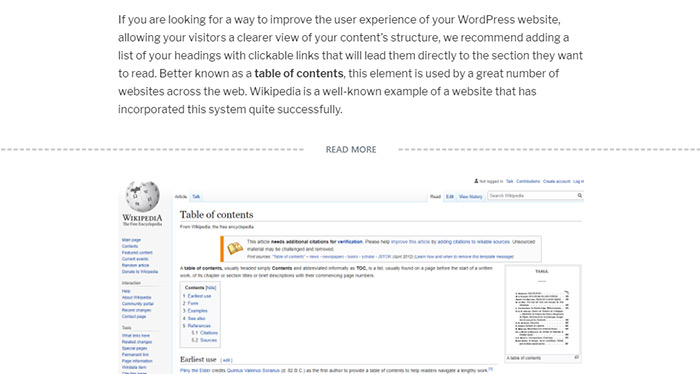The image size is (700, 374).
Task: Click the enlarge icon under the TABLE thumbnail
Action: point(576,357)
